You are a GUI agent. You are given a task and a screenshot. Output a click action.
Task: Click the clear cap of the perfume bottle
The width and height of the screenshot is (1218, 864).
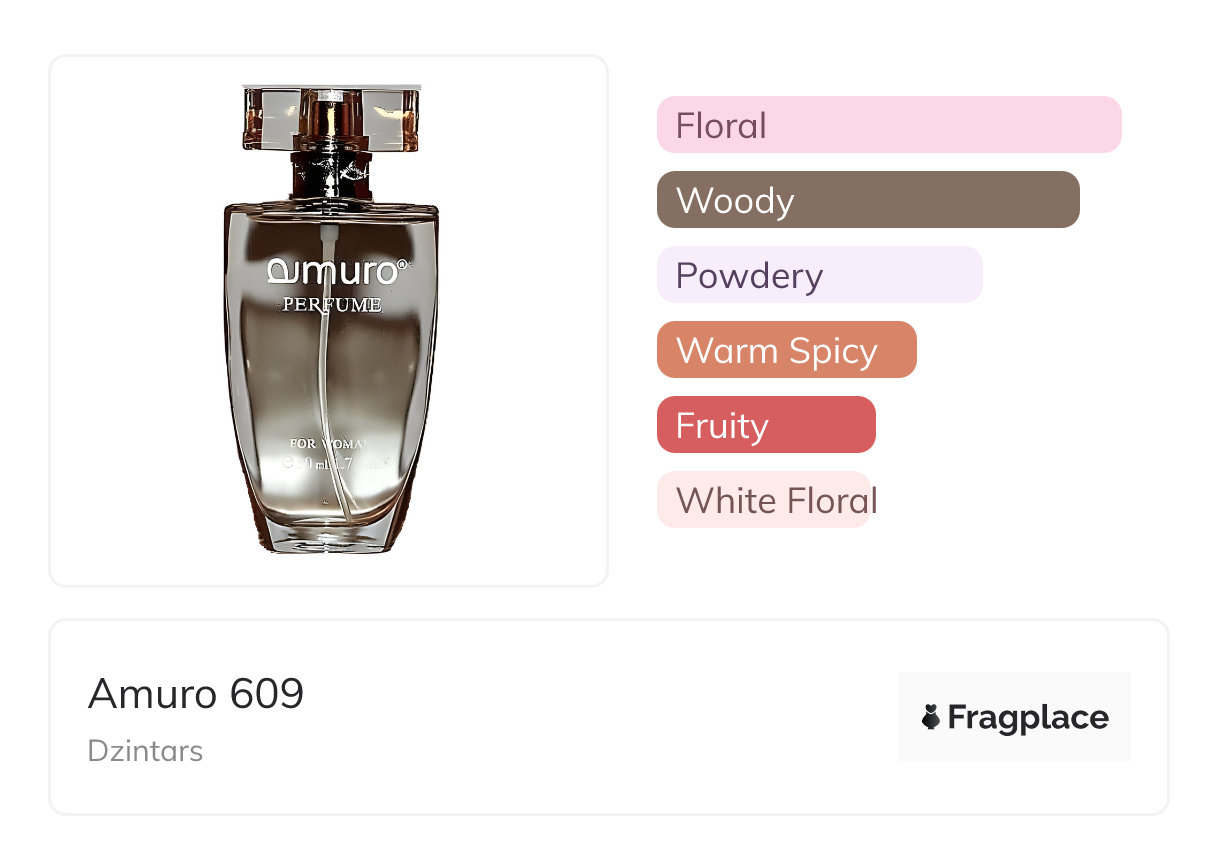[x=330, y=118]
